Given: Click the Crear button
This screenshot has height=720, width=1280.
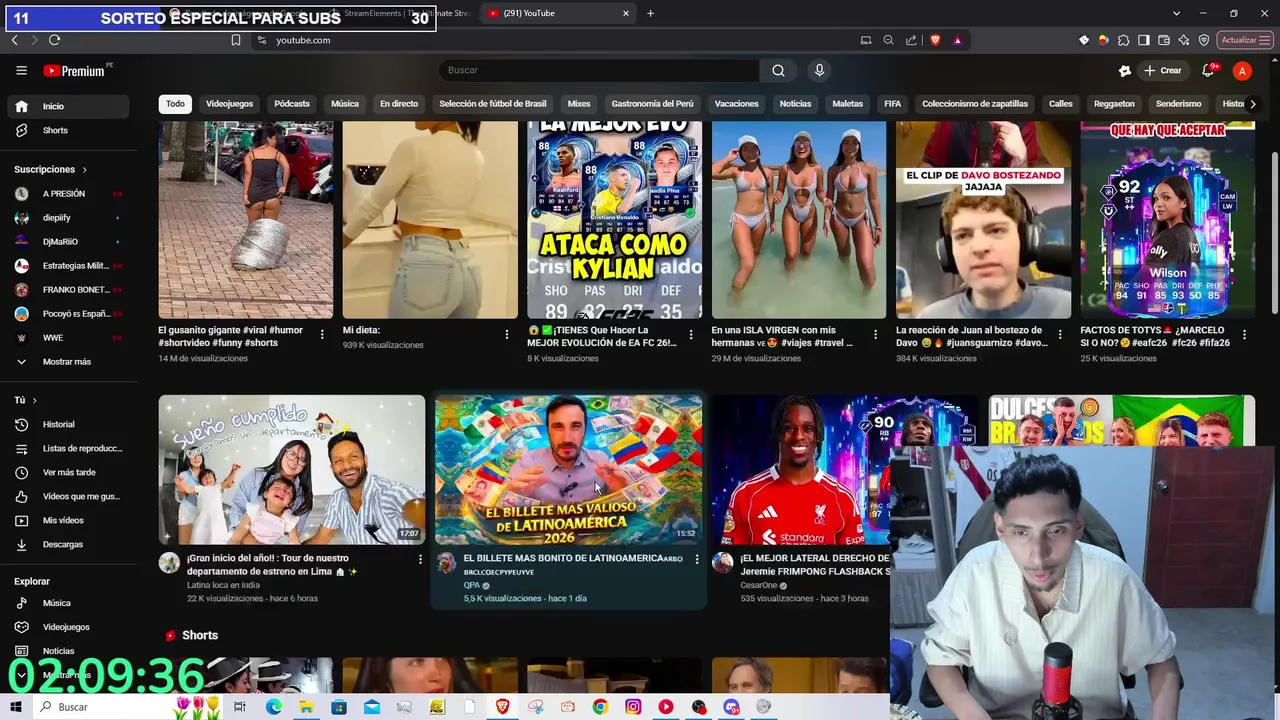Looking at the screenshot, I should [1163, 70].
